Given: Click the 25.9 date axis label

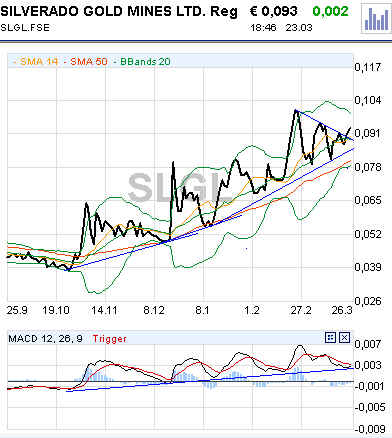Looking at the screenshot, I should (17, 310).
